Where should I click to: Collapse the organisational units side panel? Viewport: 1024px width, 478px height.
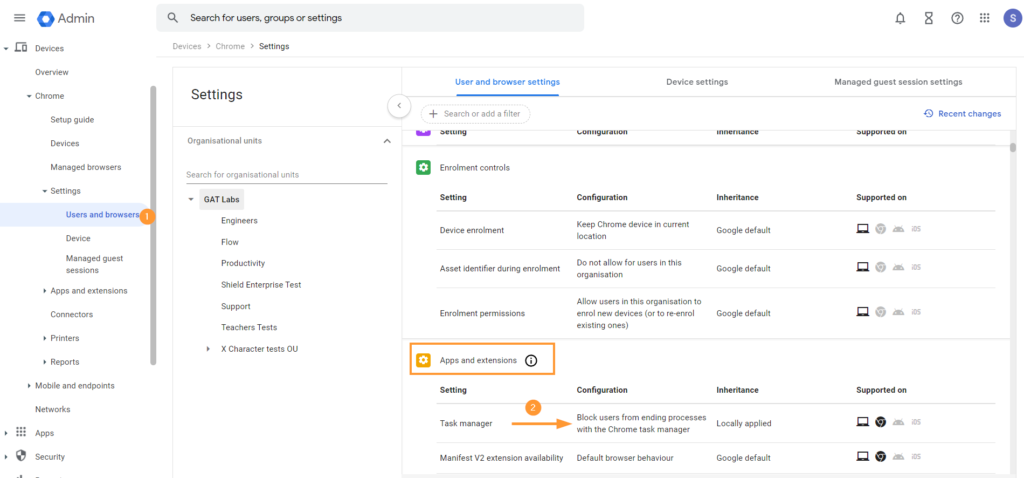click(x=399, y=106)
